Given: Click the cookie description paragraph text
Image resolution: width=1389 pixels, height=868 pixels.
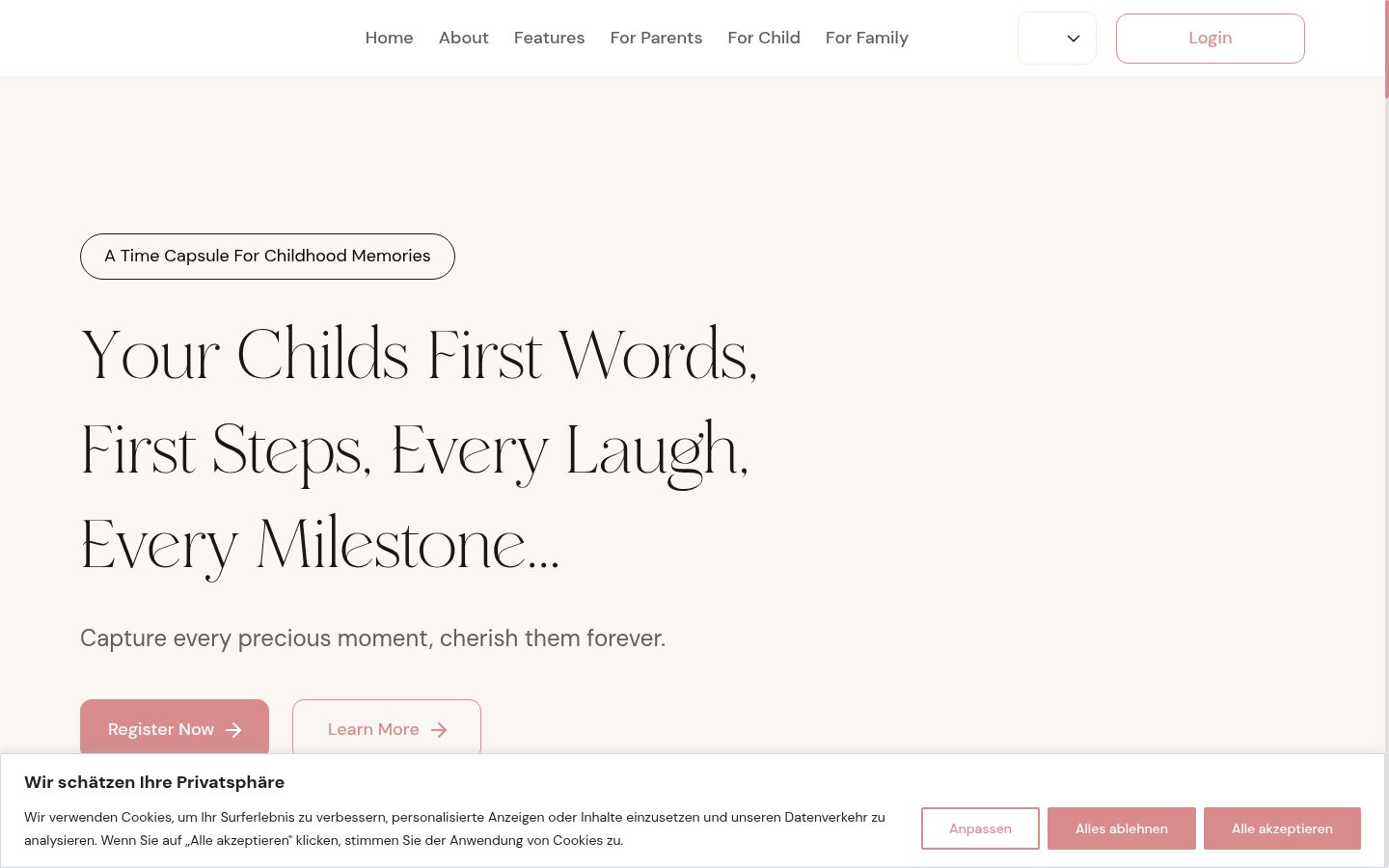Looking at the screenshot, I should 454,828.
